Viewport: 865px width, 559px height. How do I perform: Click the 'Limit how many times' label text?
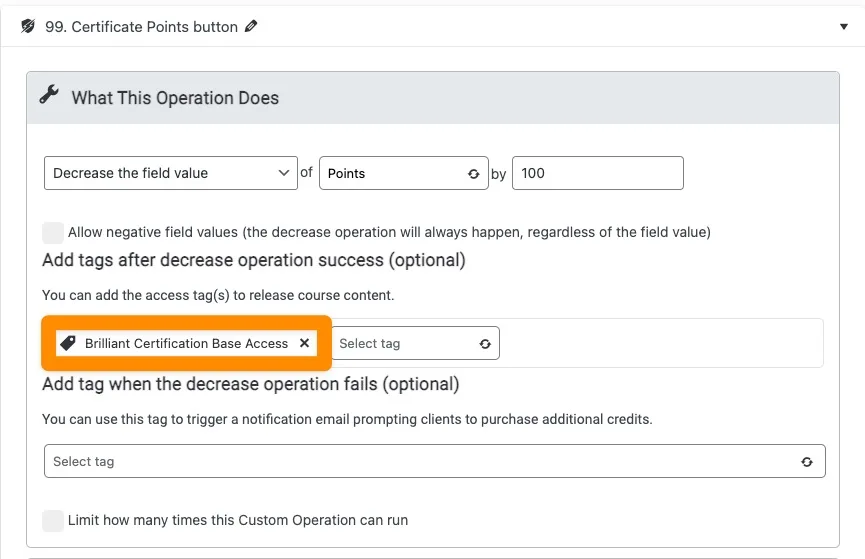click(238, 520)
